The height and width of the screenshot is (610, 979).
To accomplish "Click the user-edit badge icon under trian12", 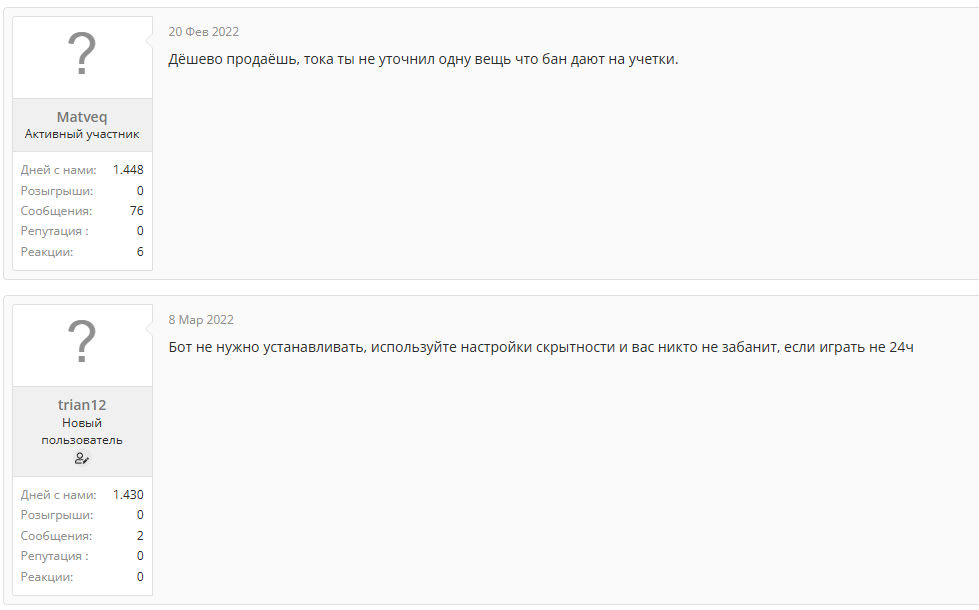I will click(82, 458).
